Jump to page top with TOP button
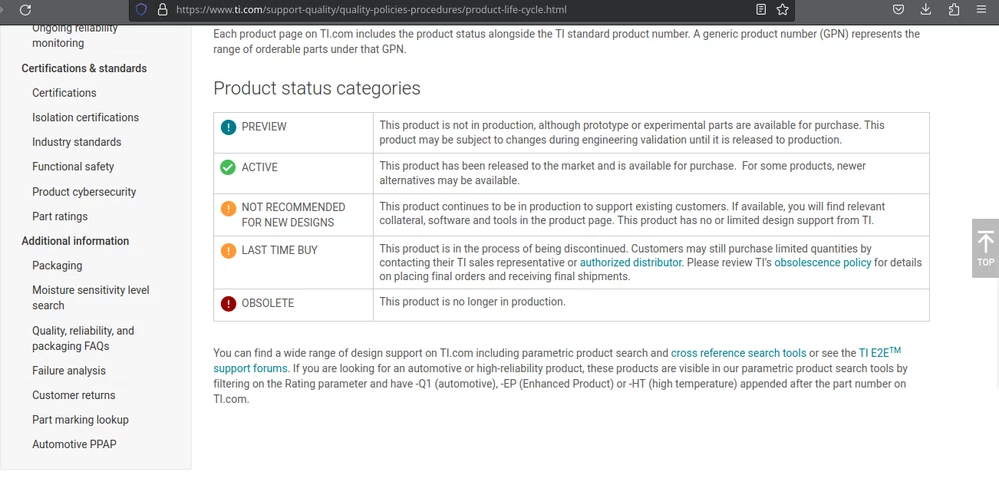This screenshot has height=482, width=999. [x=985, y=248]
